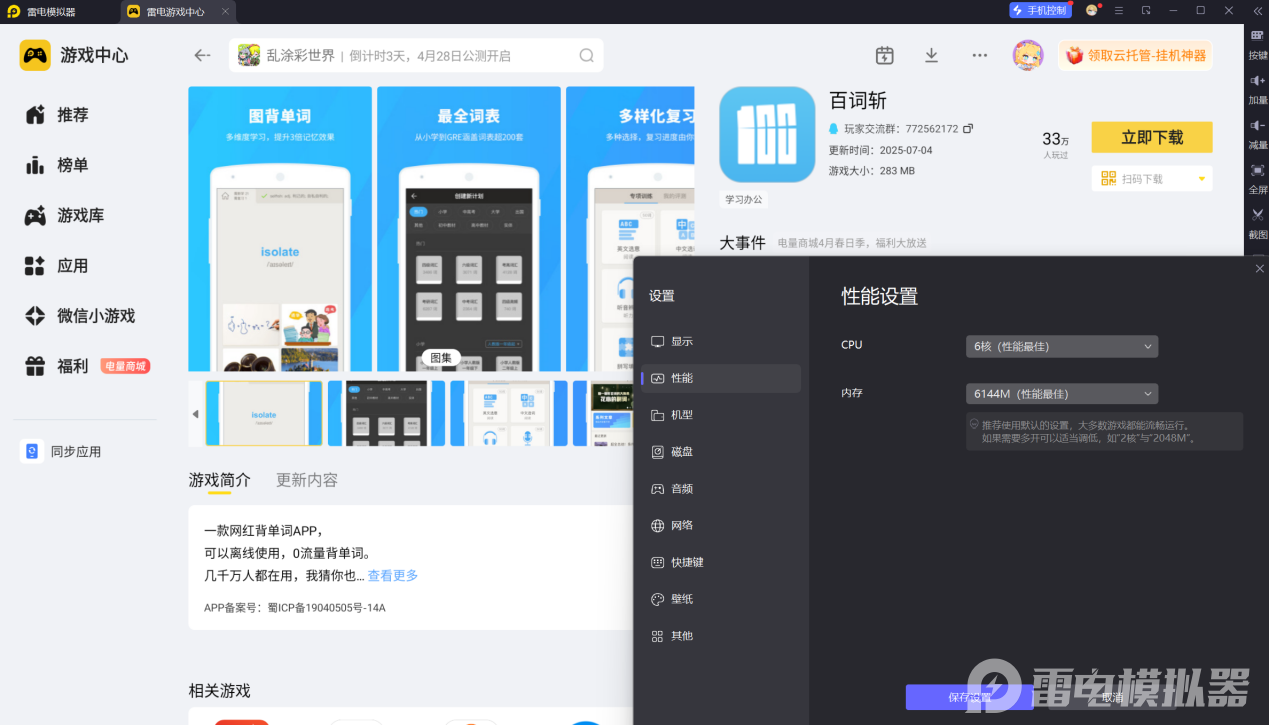1269x725 pixels.
Task: Select 机型 in settings menu
Action: 720,415
